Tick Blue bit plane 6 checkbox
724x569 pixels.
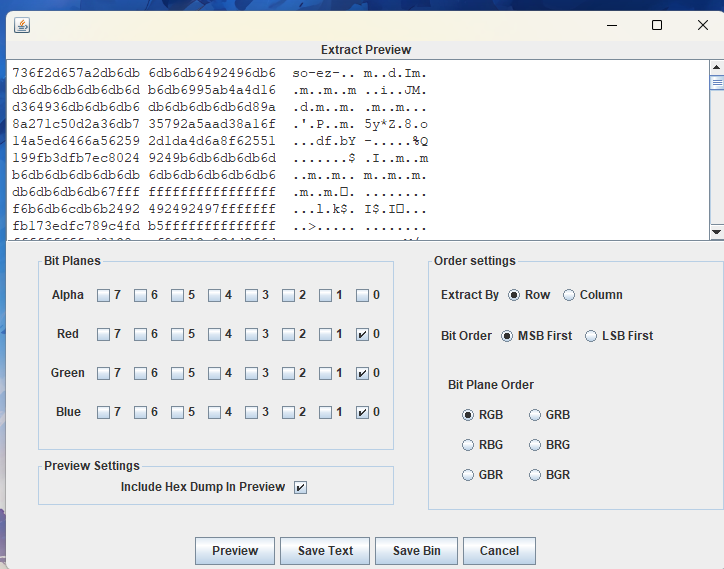(x=140, y=412)
